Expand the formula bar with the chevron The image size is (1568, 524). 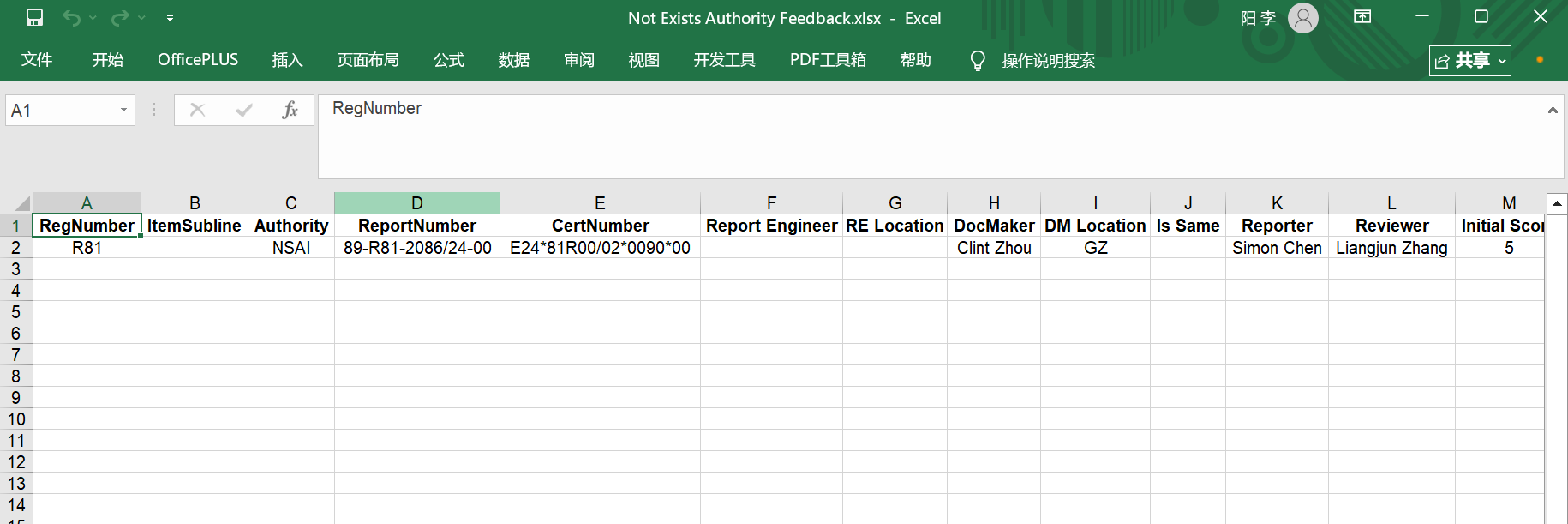click(x=1552, y=111)
